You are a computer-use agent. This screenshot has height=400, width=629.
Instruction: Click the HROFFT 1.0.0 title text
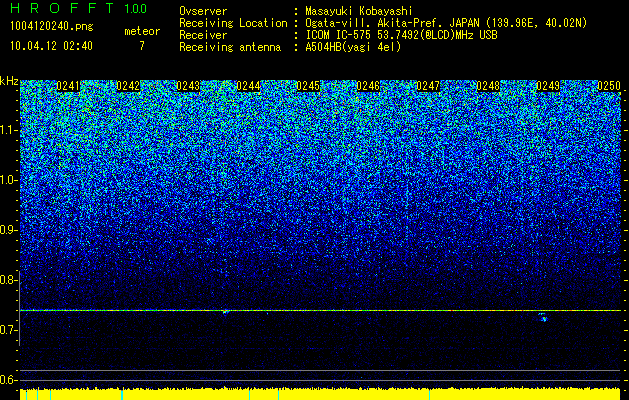[x=79, y=8]
